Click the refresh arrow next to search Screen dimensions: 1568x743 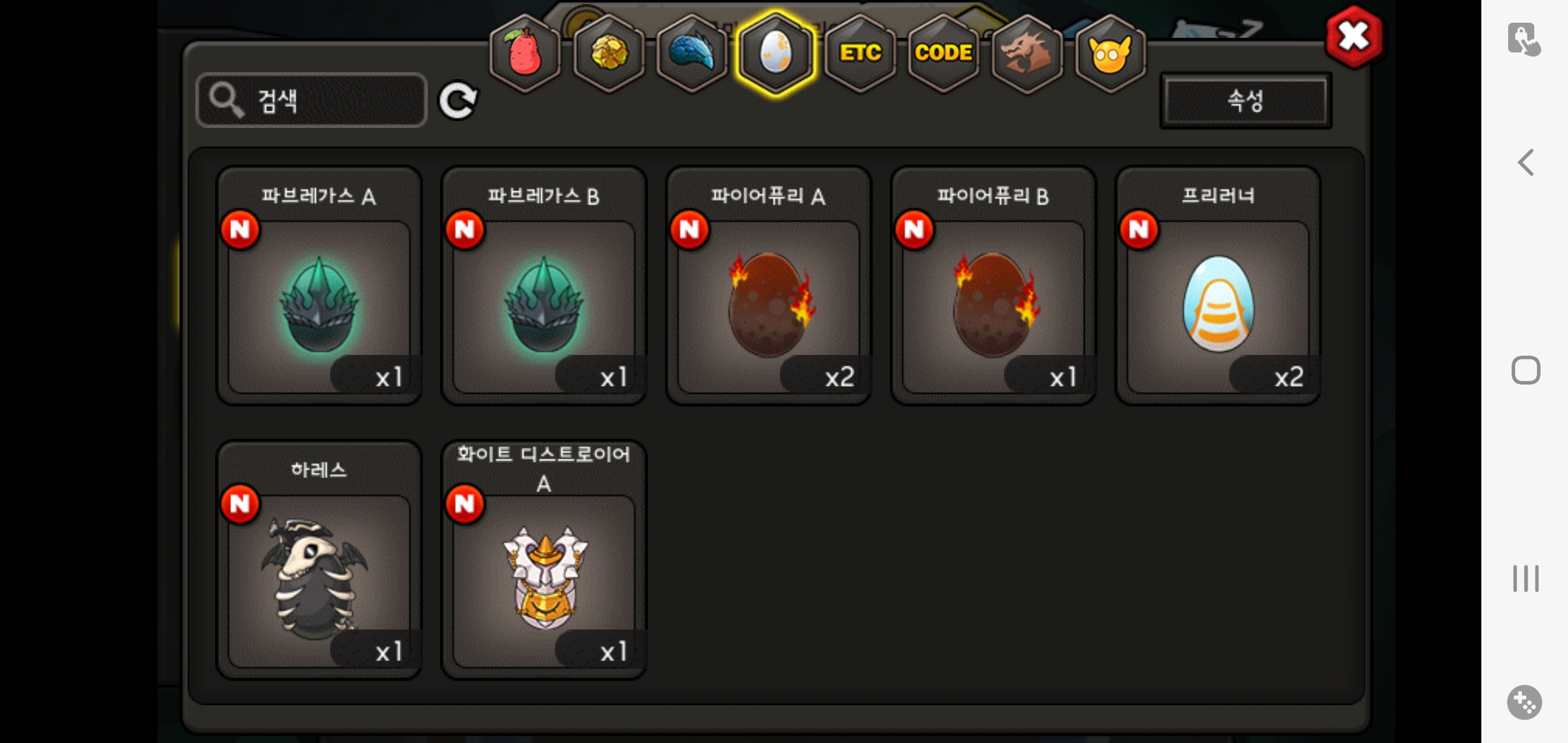point(458,101)
